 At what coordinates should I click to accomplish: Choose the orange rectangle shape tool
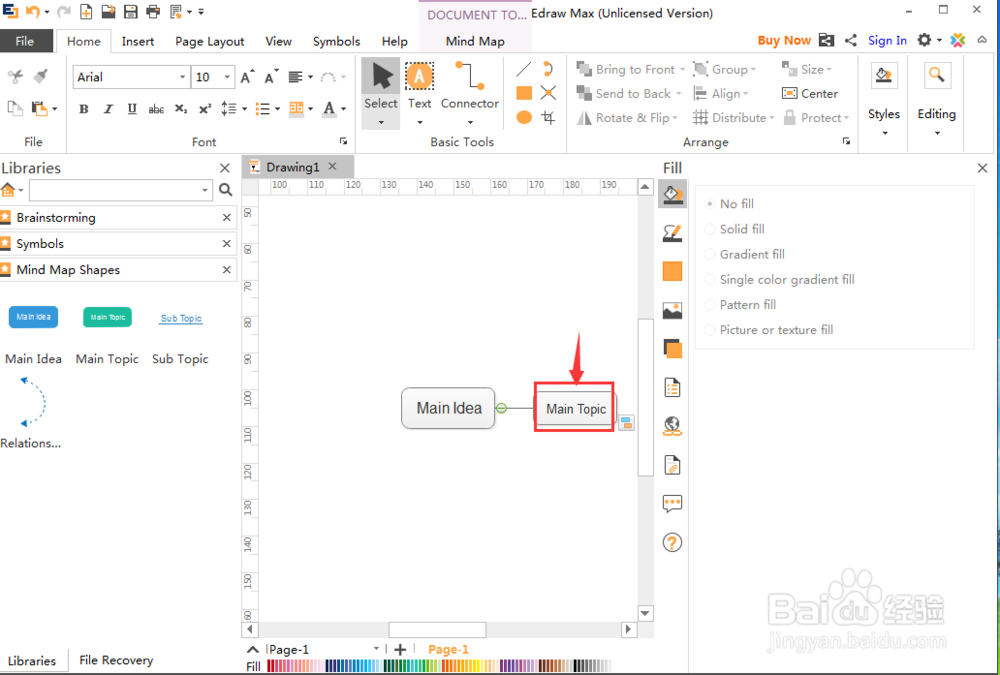tap(524, 93)
